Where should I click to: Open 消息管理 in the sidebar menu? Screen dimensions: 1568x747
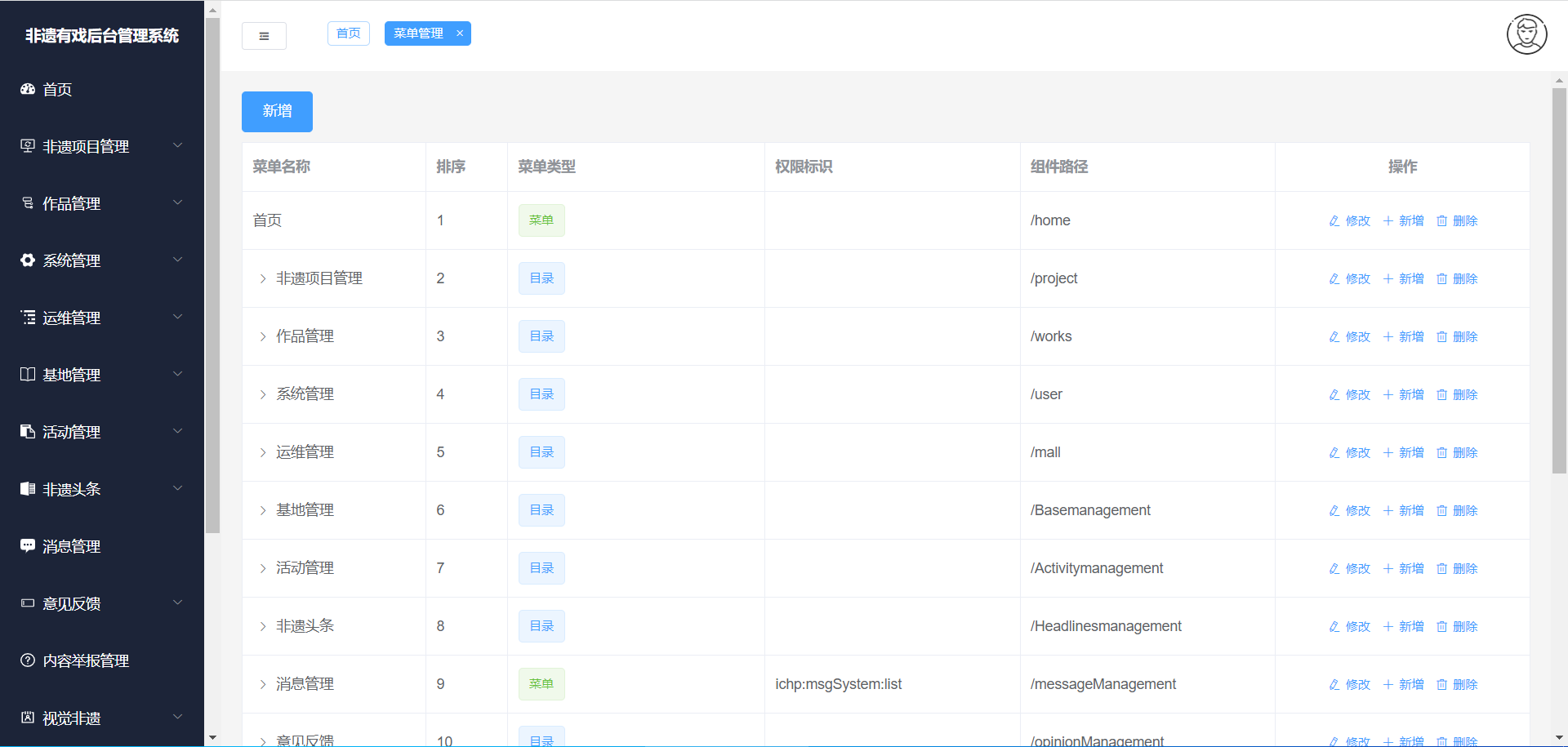click(102, 547)
